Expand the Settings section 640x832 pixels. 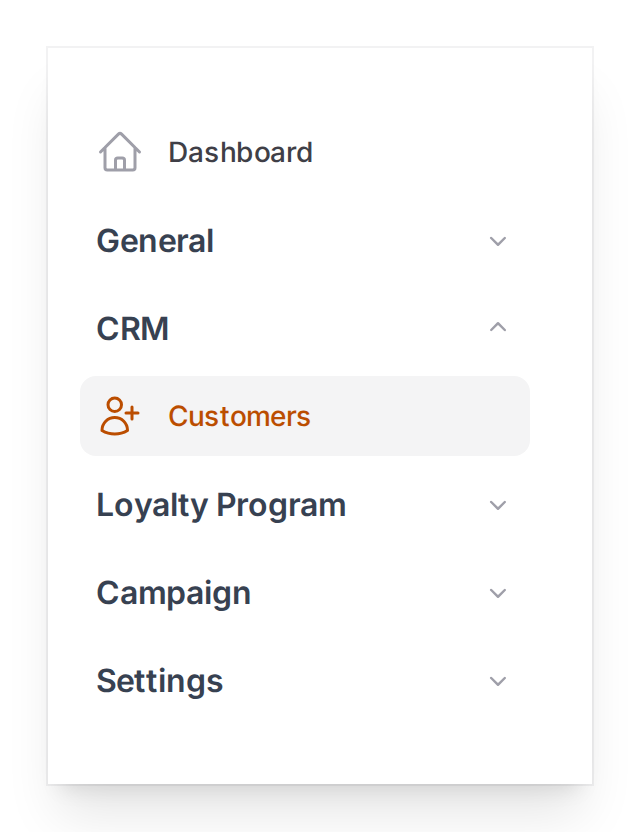pyautogui.click(x=497, y=681)
